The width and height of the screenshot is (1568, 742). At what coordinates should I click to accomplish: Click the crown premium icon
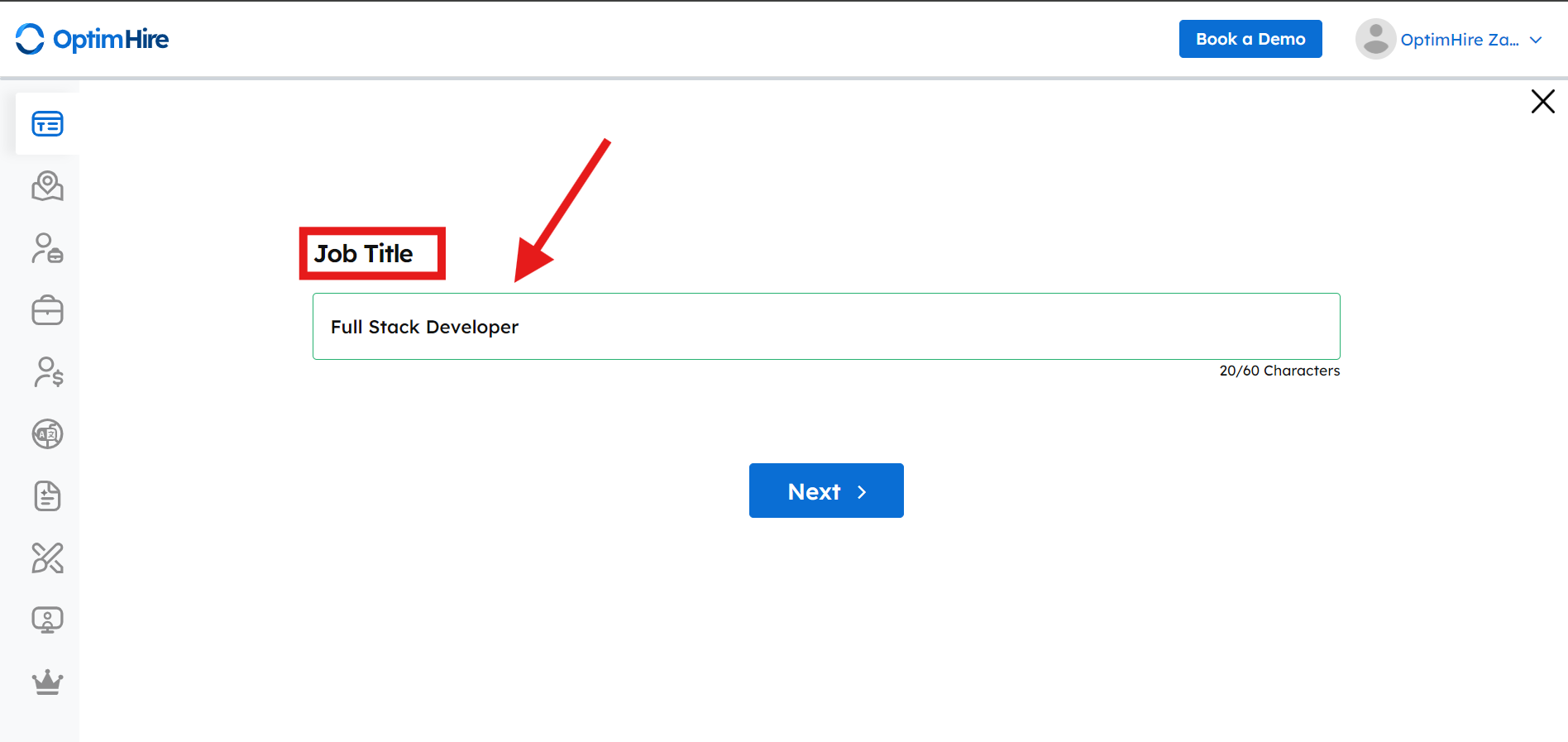[47, 682]
